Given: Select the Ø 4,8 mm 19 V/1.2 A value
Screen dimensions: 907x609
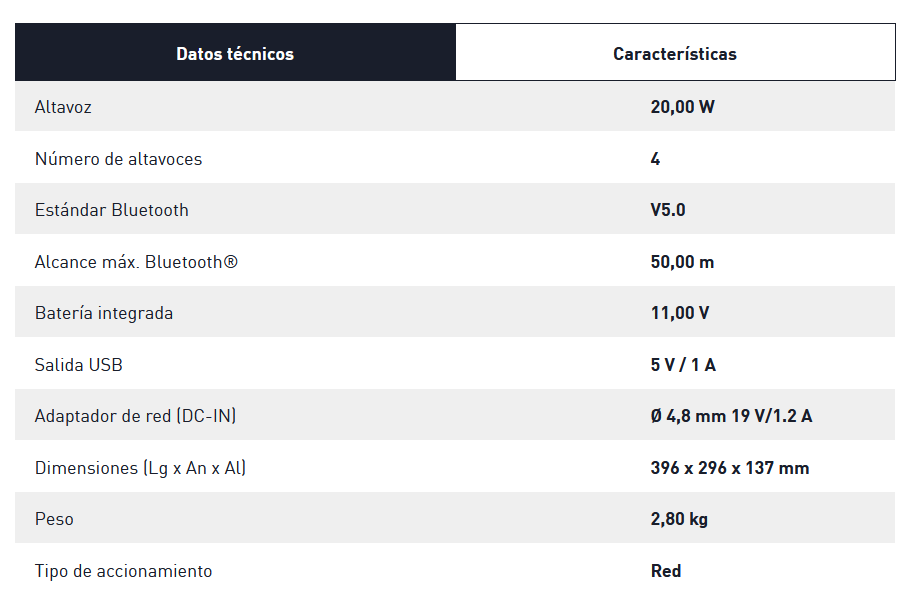Looking at the screenshot, I should pyautogui.click(x=731, y=416).
